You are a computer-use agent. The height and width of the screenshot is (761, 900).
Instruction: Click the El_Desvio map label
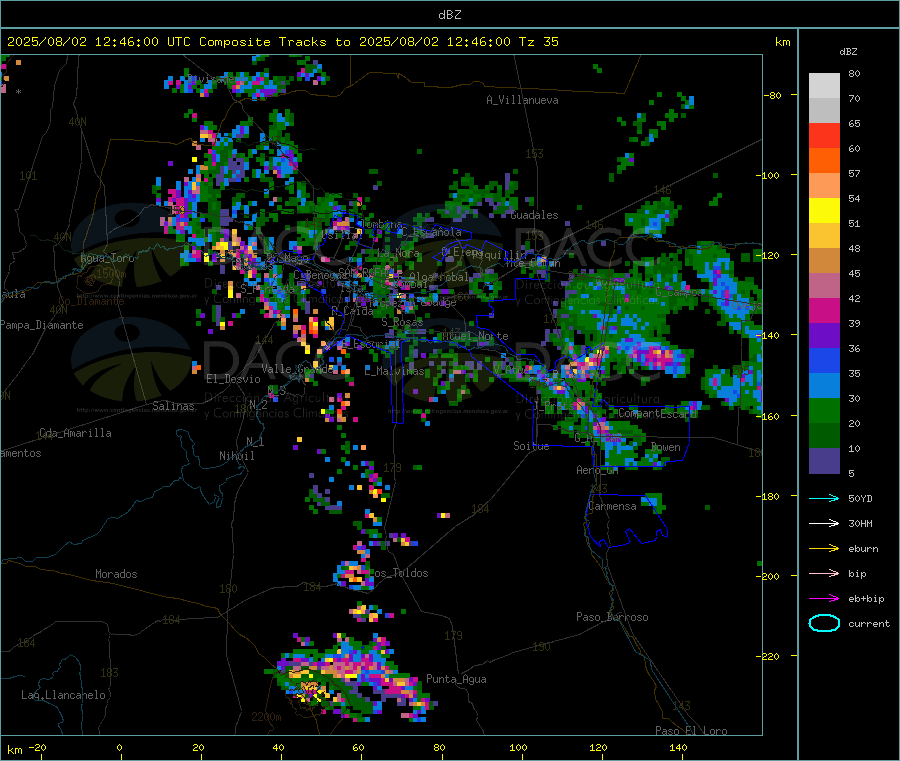point(233,379)
